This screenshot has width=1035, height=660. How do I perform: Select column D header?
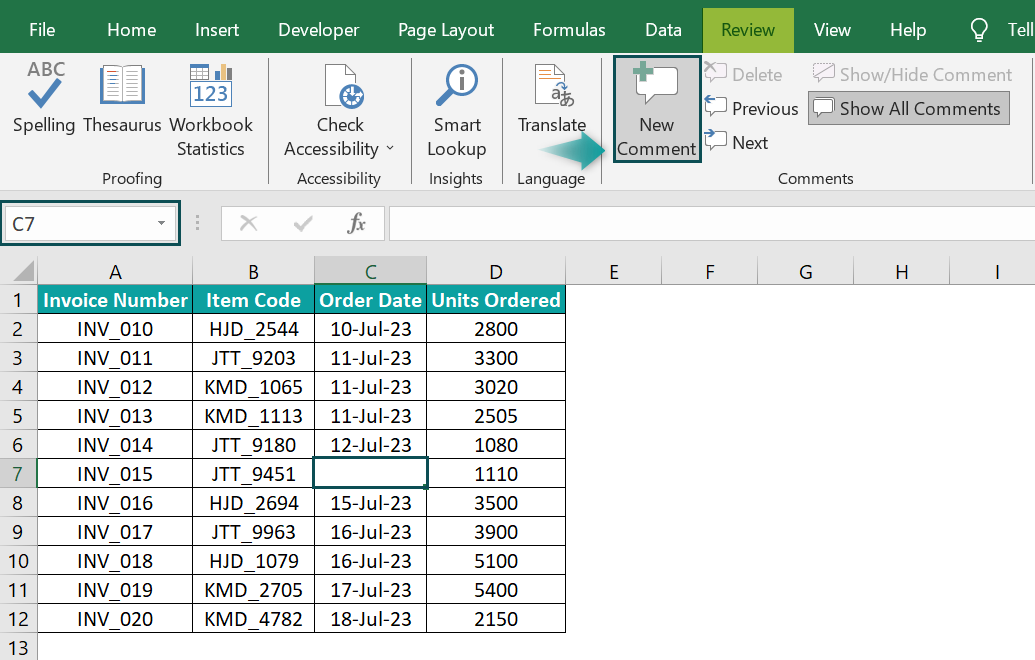point(496,271)
